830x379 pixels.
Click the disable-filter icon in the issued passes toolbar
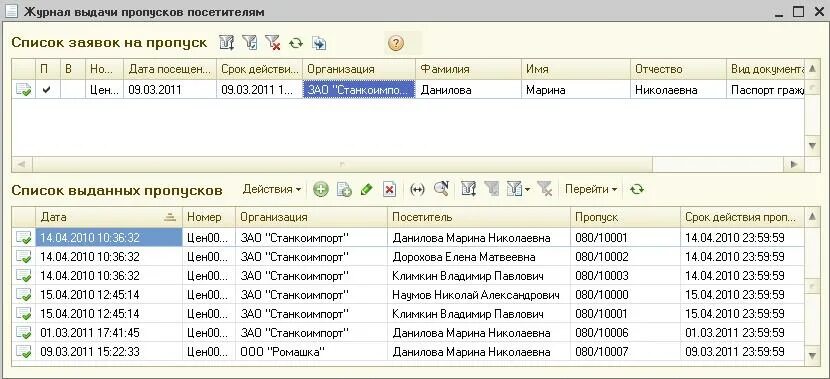545,189
